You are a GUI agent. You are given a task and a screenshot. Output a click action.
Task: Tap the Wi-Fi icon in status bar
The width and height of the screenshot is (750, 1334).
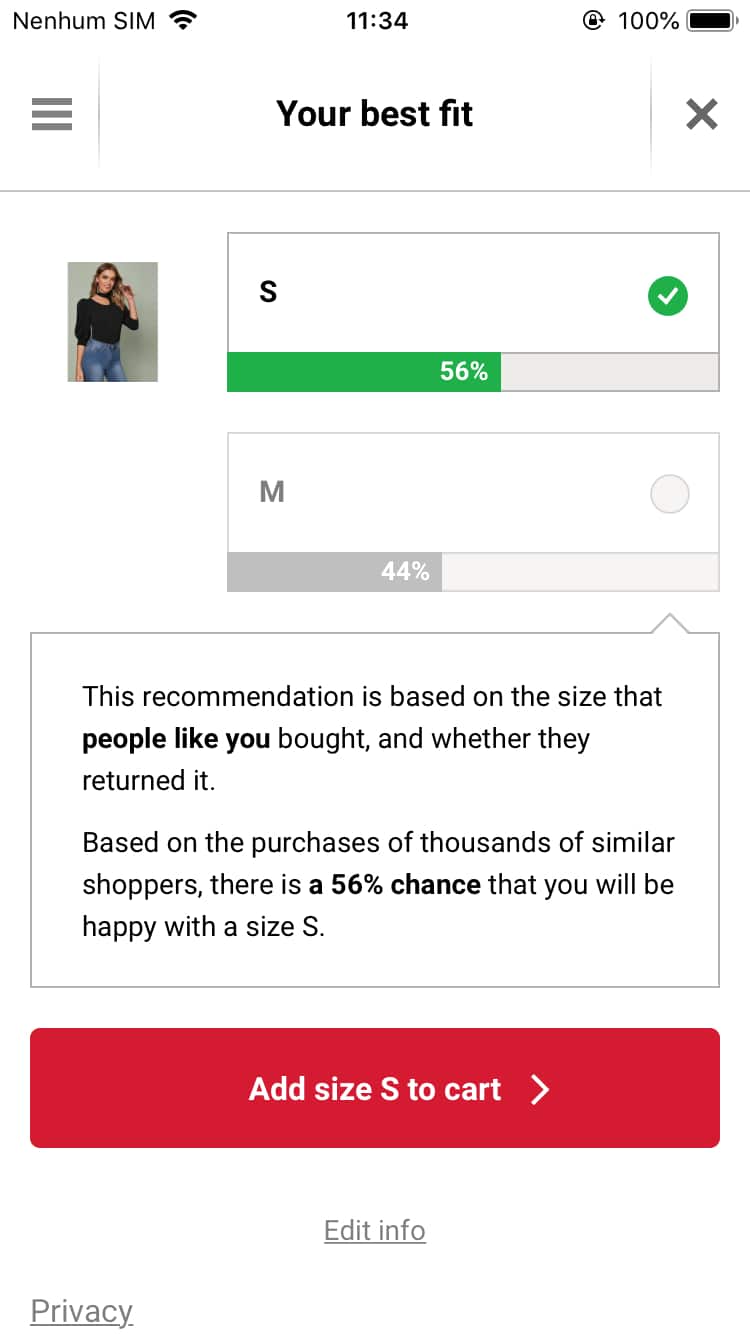tap(183, 20)
